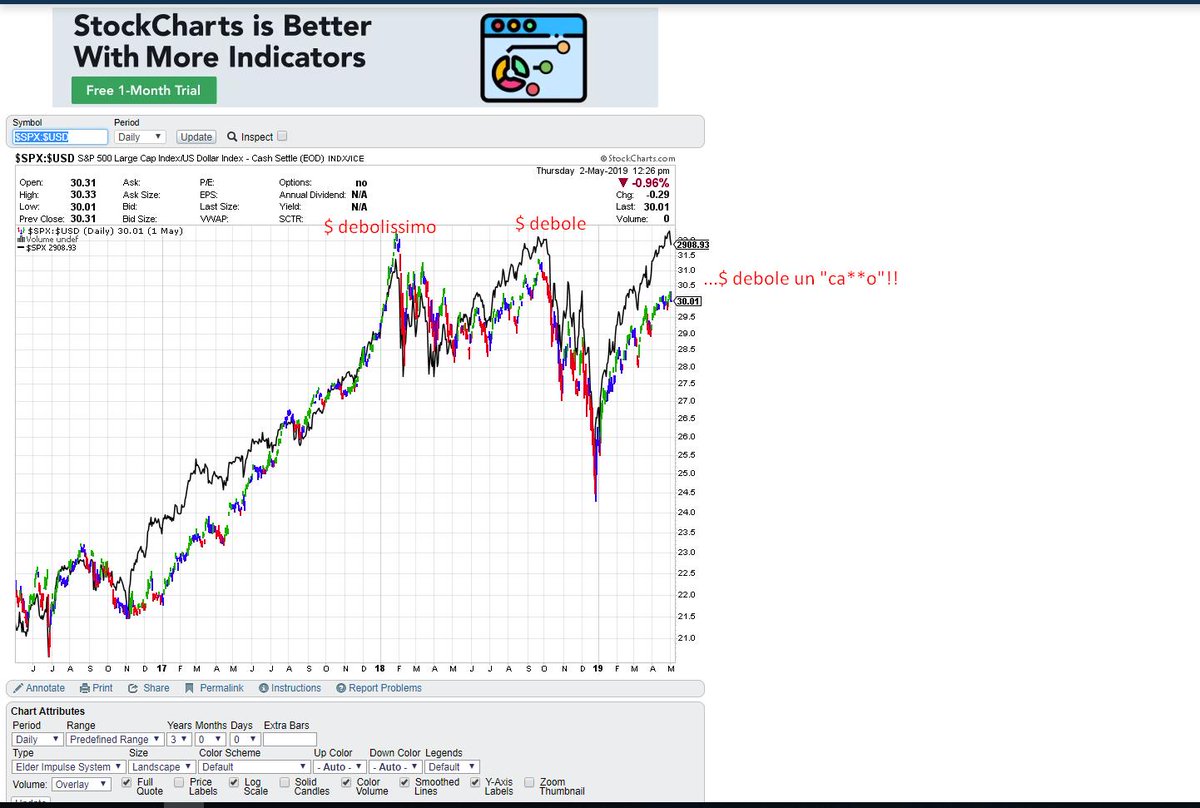The image size is (1200, 808).
Task: Click the Print printer icon
Action: tap(84, 688)
